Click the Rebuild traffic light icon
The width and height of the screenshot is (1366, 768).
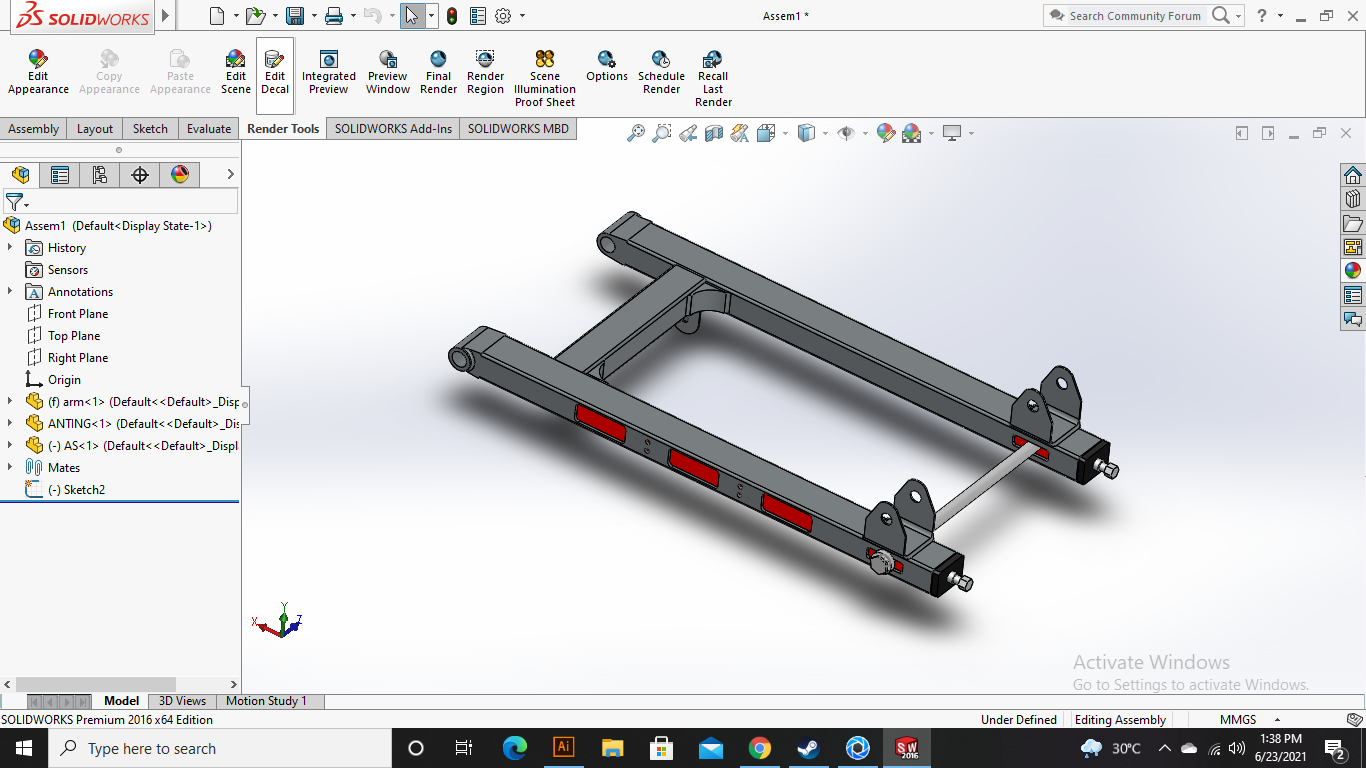[452, 16]
